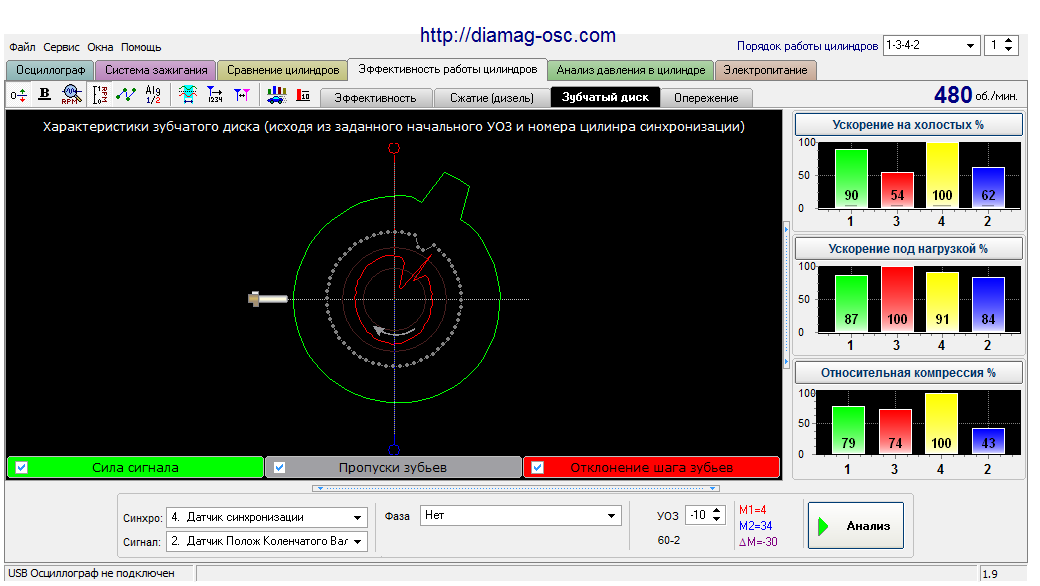This screenshot has height=586, width=1040.
Task: Click the Анализ button
Action: coord(856,526)
